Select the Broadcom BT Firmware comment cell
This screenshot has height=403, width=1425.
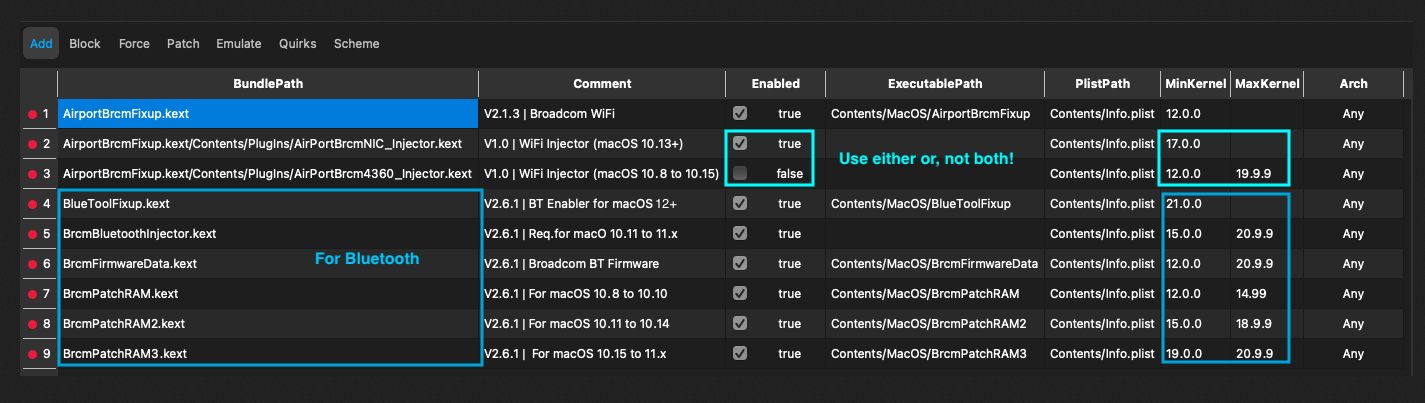[x=601, y=264]
